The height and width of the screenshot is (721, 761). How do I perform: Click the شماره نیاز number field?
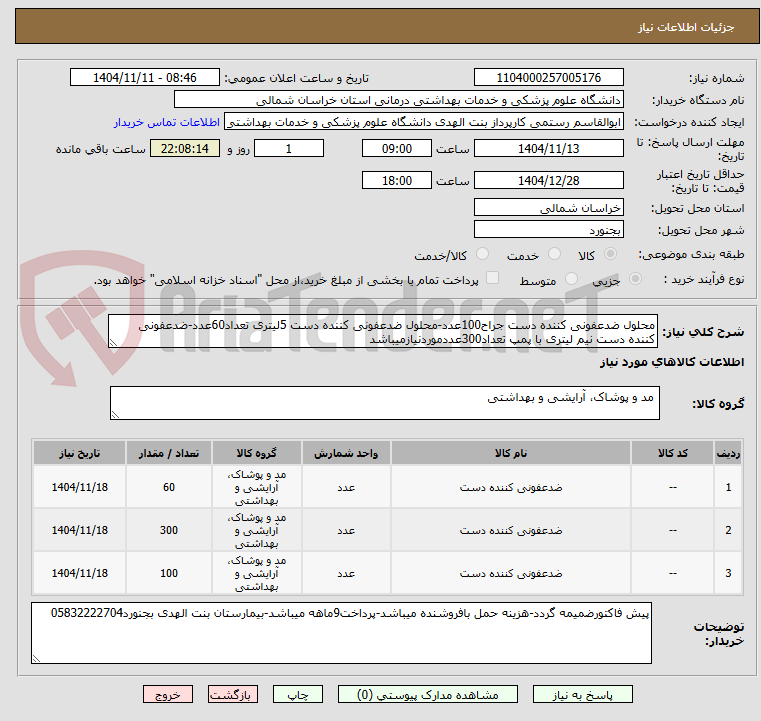point(548,78)
